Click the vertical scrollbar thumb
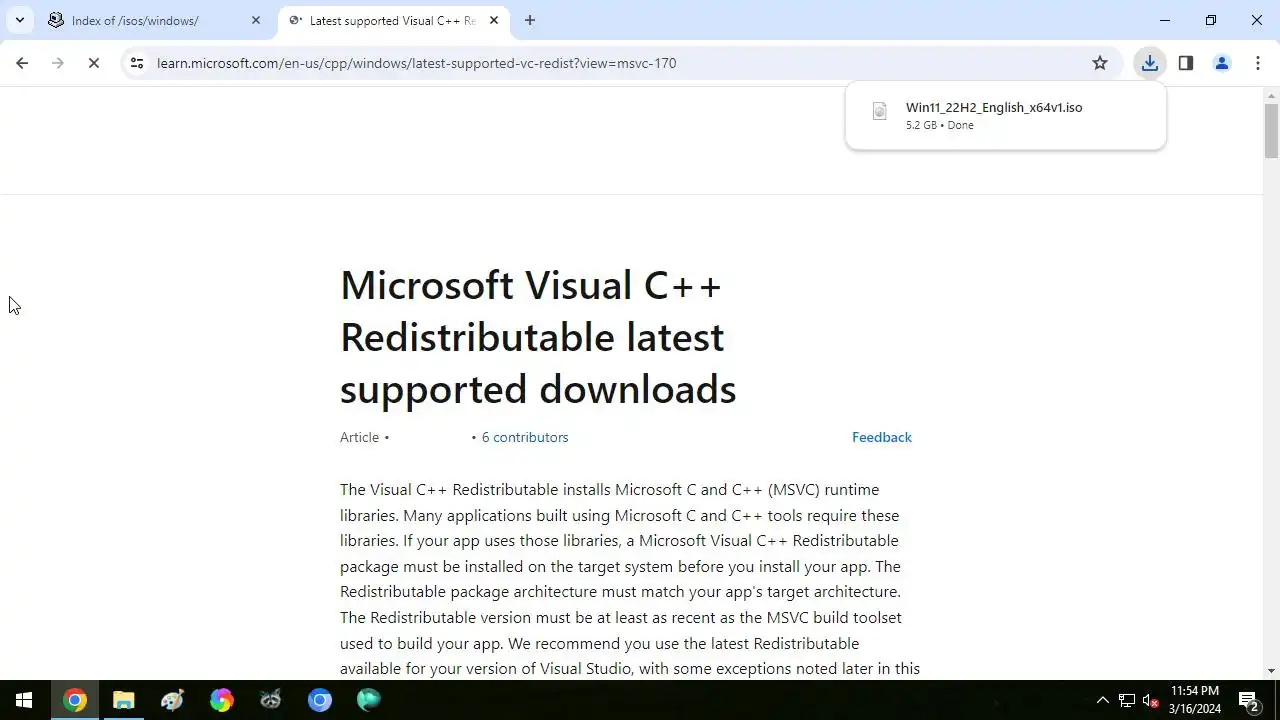Screen dimensions: 1280x720 coord(1271,131)
